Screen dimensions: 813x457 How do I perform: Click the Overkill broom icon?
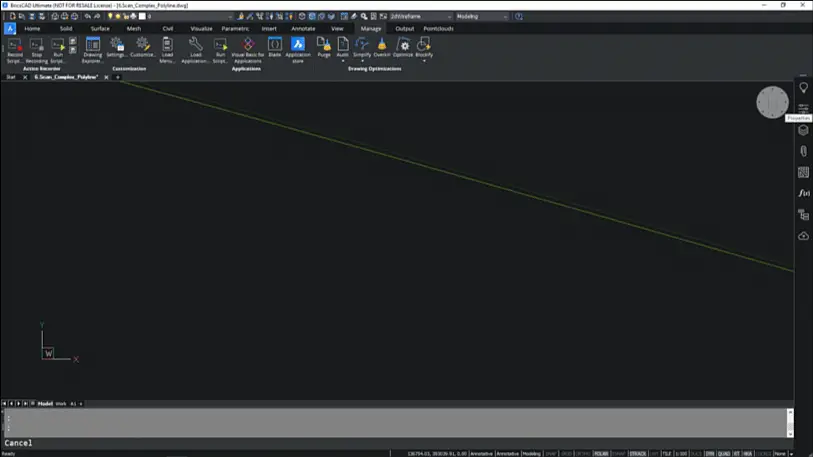382,47
